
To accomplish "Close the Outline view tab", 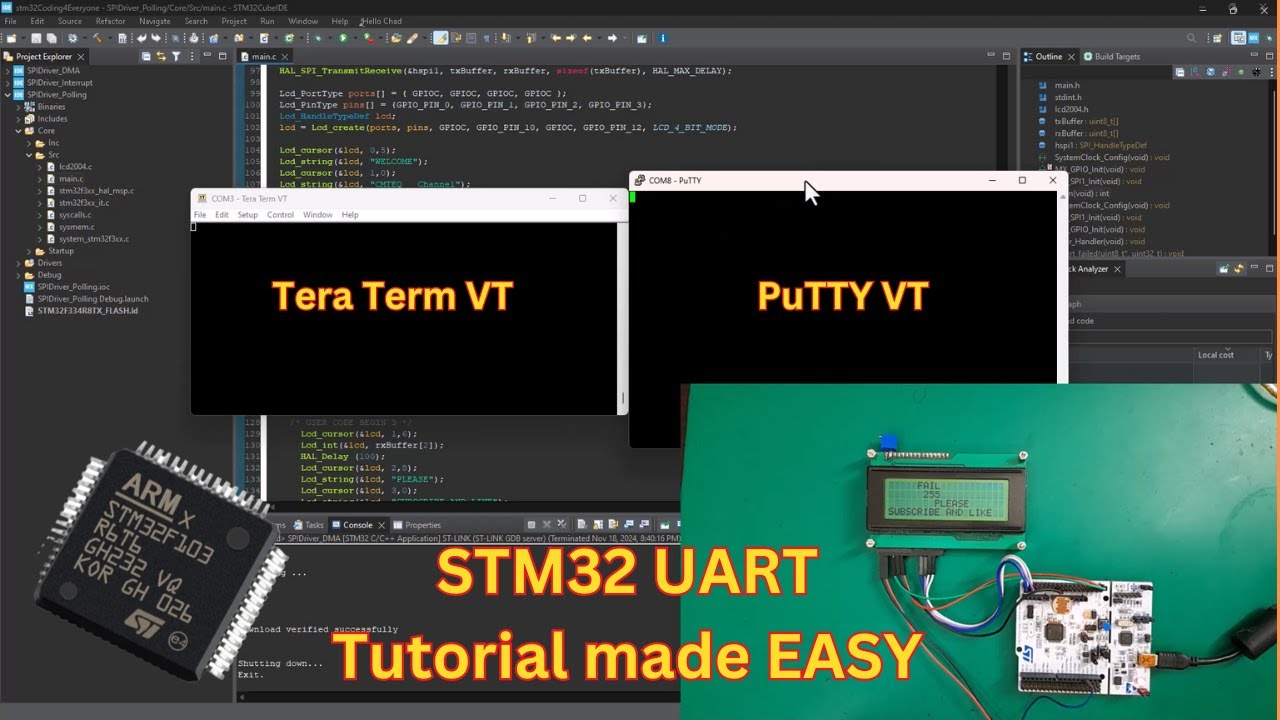I will (1071, 57).
